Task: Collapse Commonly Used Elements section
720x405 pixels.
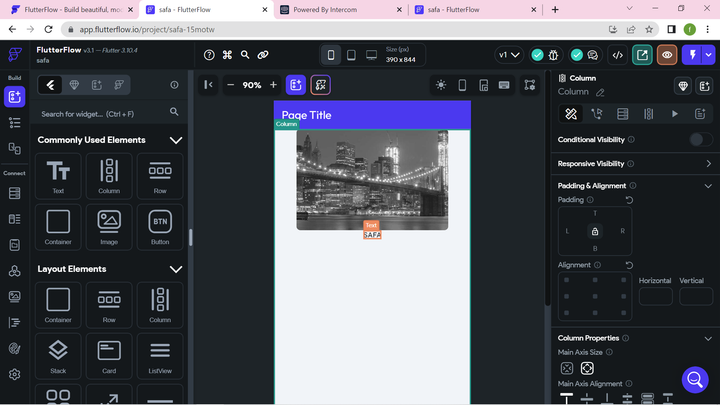Action: 176,140
